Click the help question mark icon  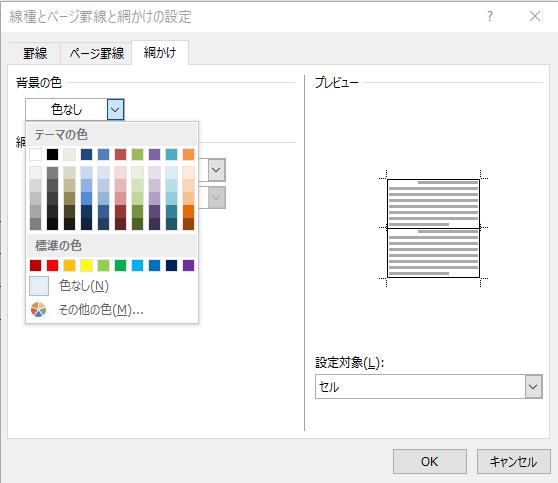pyautogui.click(x=490, y=16)
